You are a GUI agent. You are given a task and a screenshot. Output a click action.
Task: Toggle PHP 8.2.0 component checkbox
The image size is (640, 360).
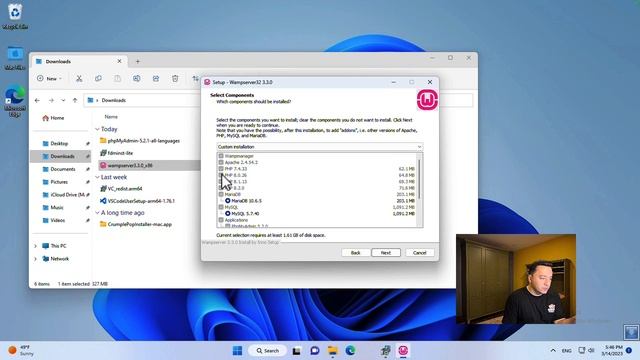221,188
